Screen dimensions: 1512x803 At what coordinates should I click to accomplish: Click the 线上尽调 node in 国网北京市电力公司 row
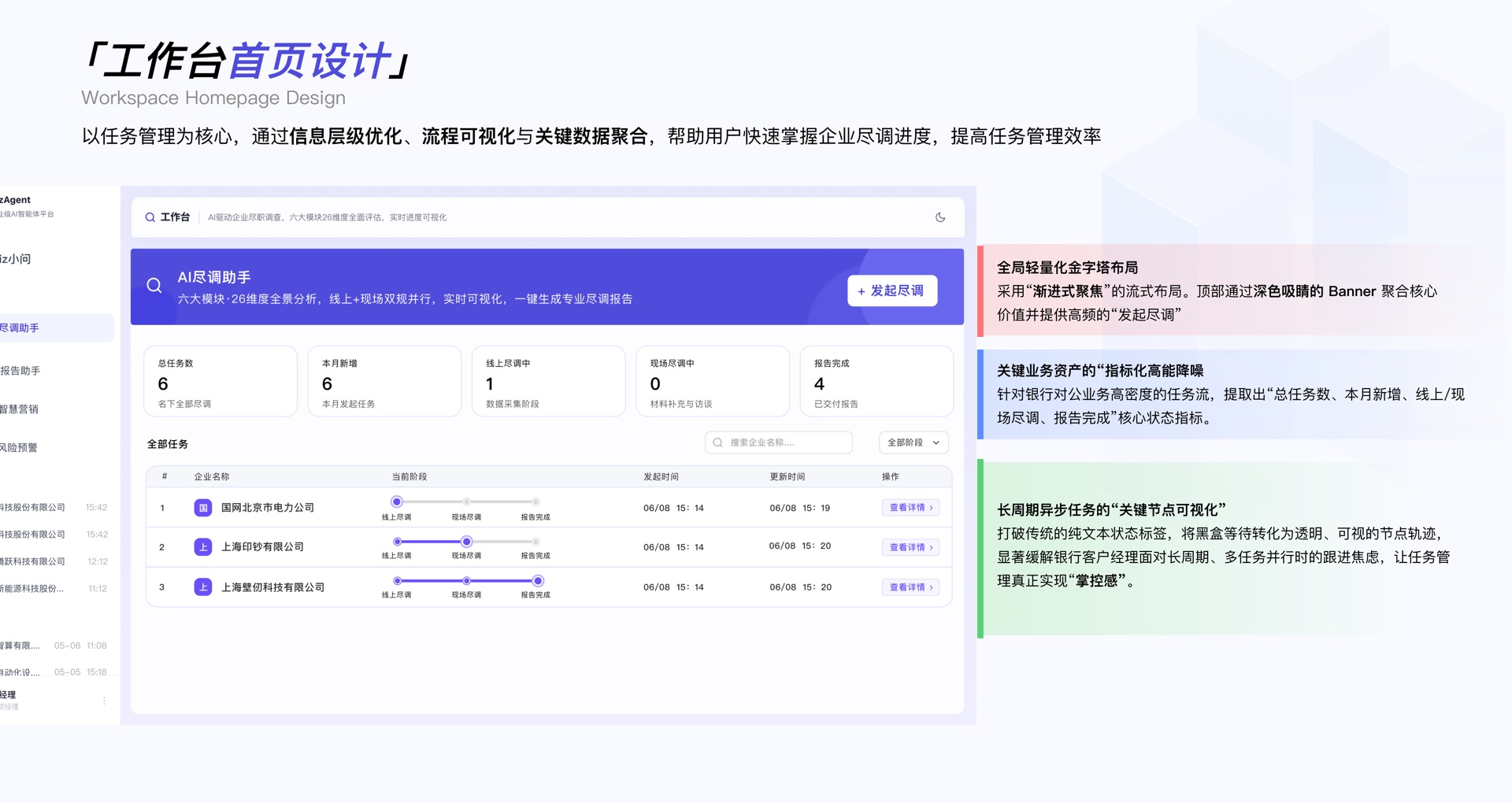pyautogui.click(x=397, y=501)
